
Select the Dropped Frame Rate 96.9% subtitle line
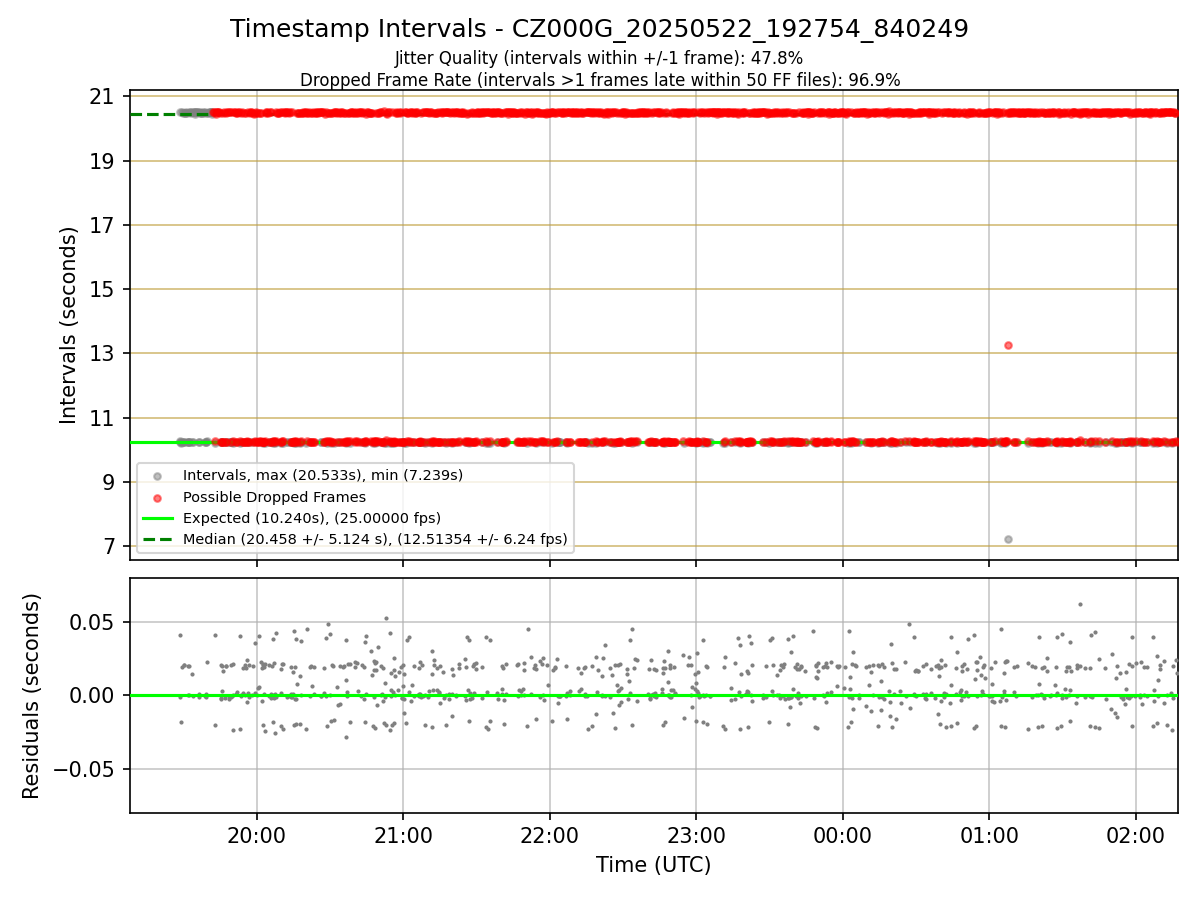click(x=600, y=80)
